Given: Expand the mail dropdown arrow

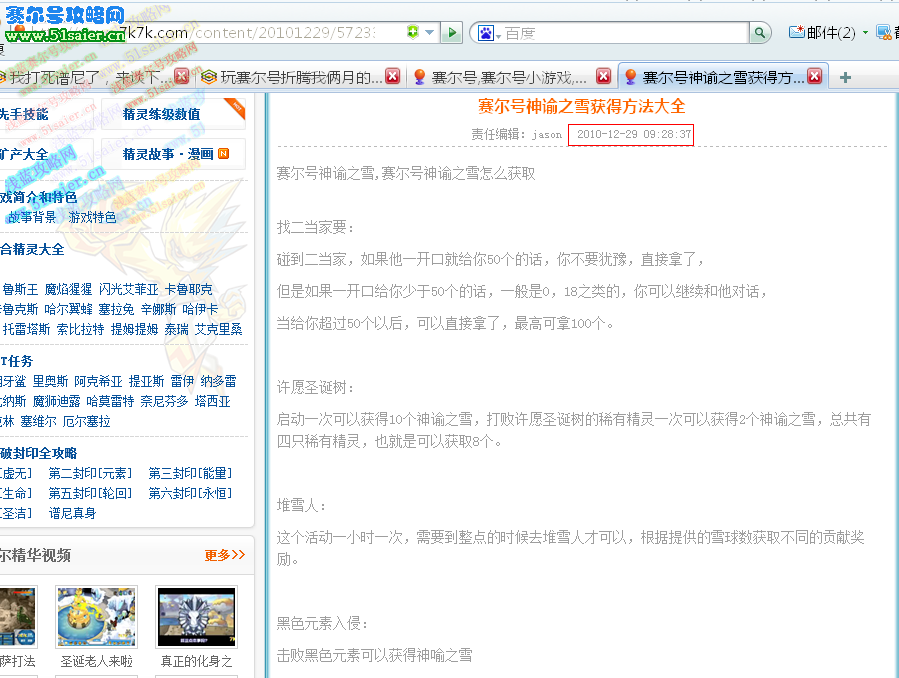Looking at the screenshot, I should point(865,33).
